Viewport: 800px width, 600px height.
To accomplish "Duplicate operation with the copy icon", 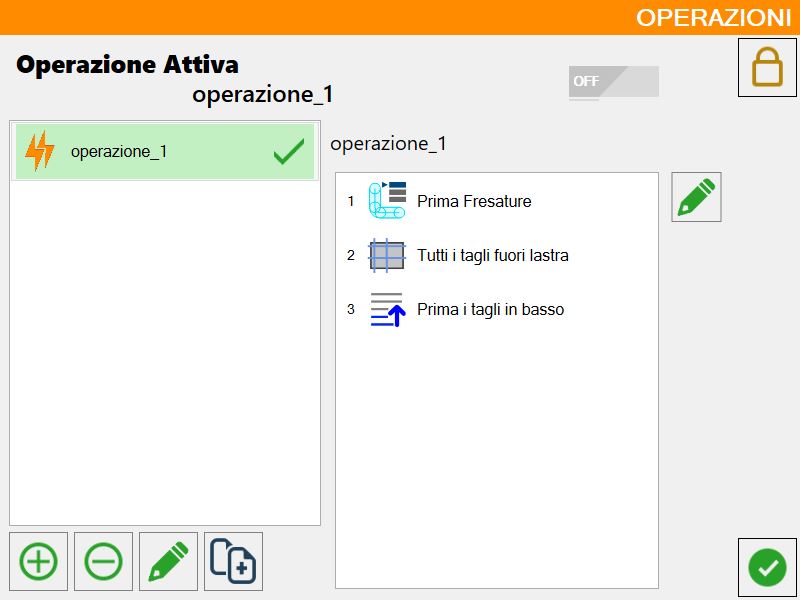I will 233,561.
